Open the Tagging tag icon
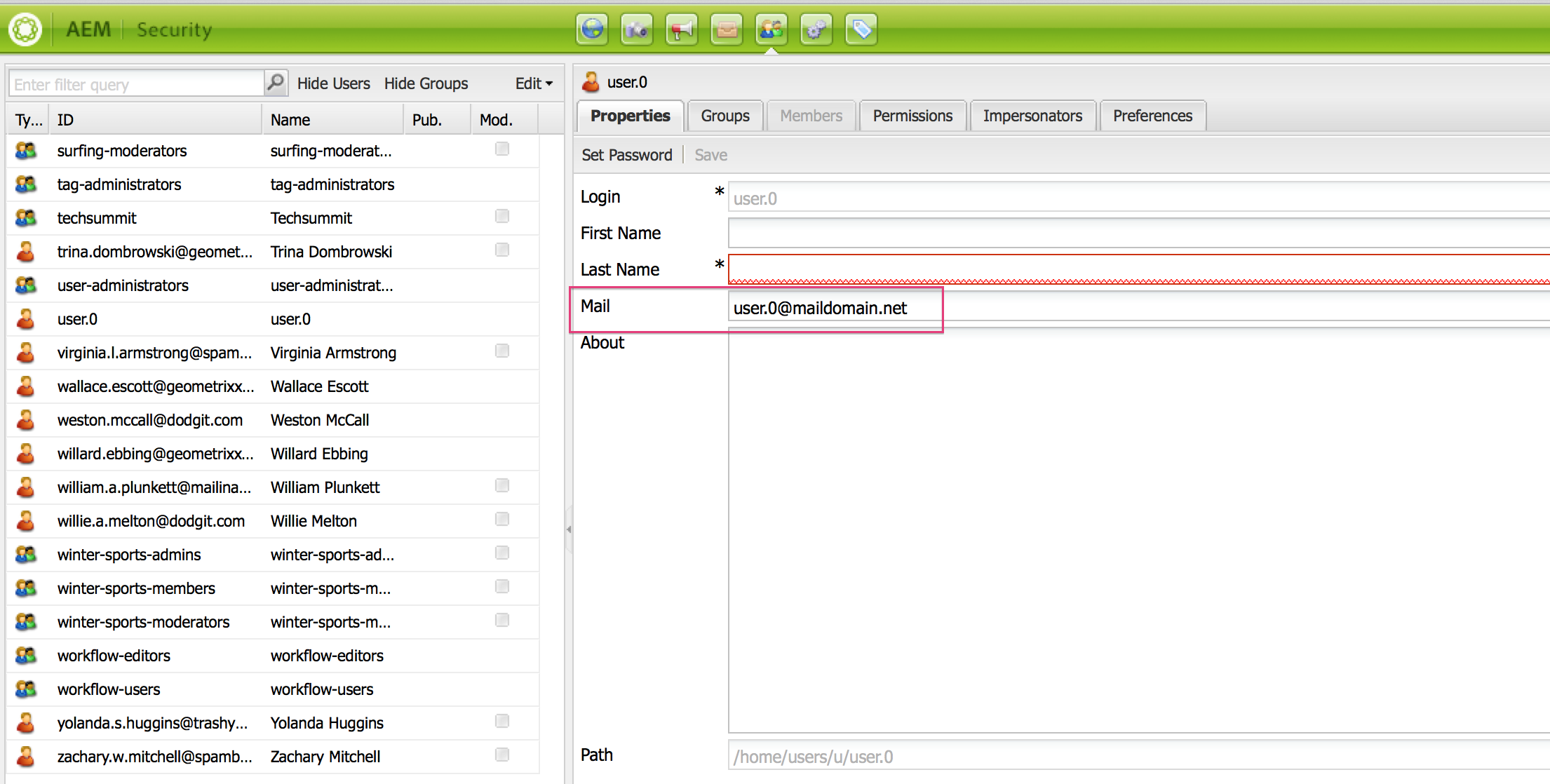The image size is (1550, 784). (861, 29)
